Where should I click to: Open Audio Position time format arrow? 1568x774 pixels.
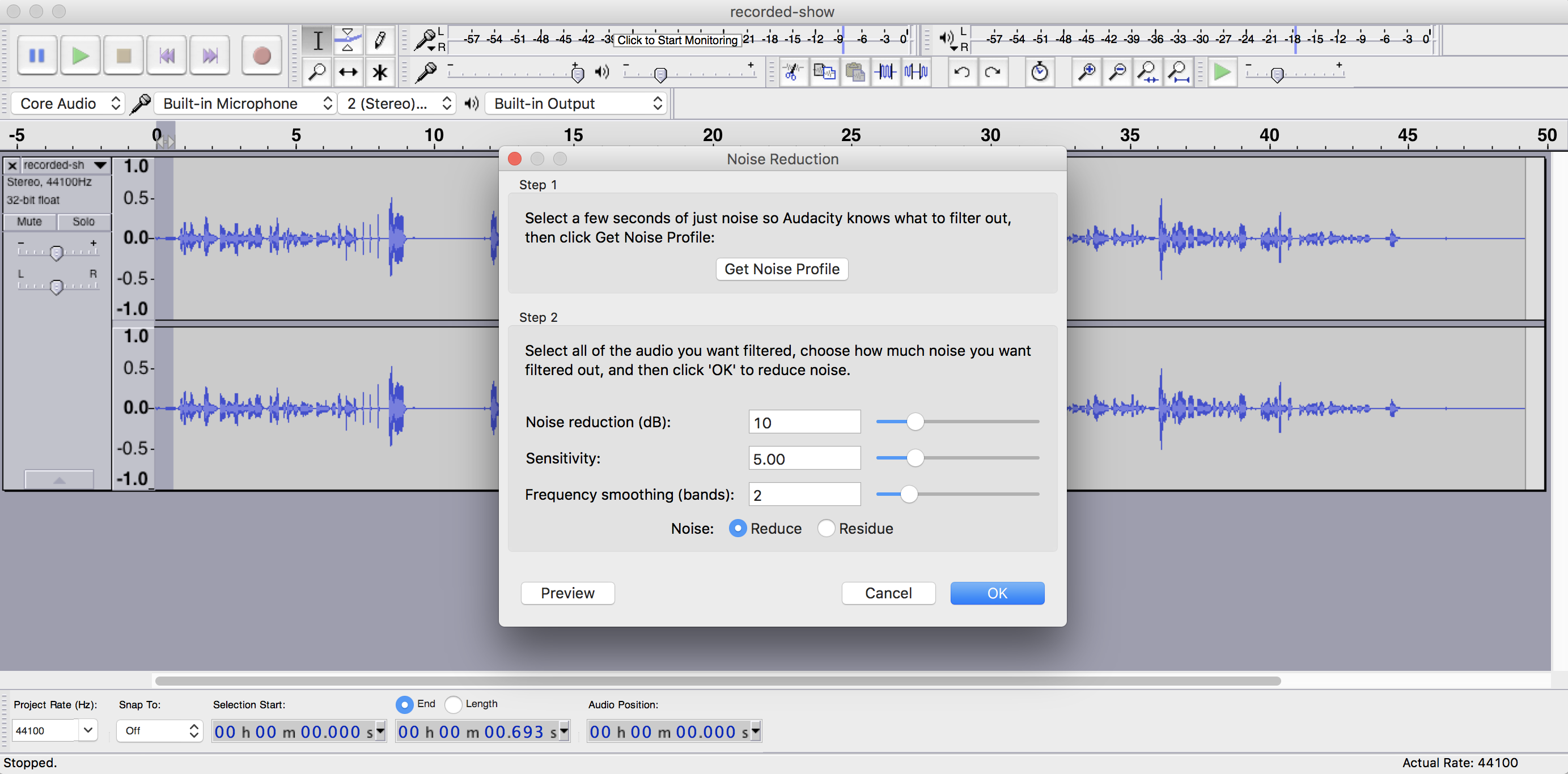(x=756, y=731)
